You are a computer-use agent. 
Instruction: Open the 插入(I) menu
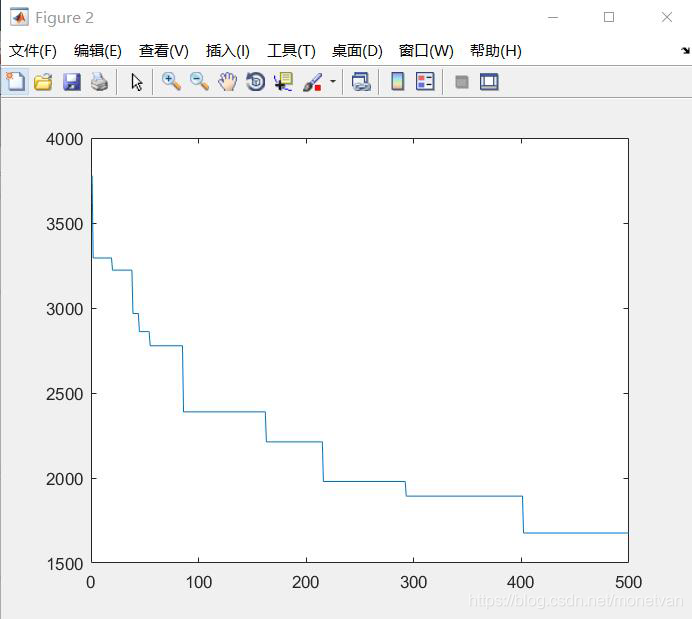click(228, 51)
